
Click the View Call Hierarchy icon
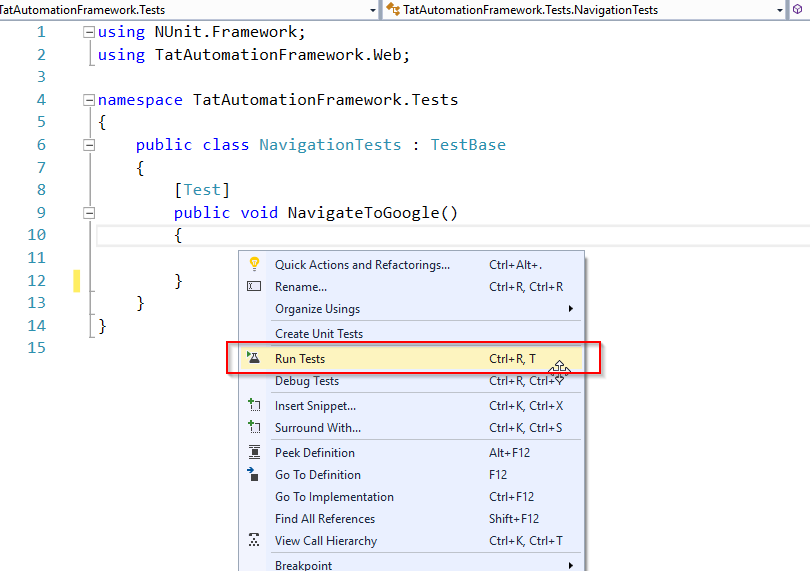(x=254, y=540)
